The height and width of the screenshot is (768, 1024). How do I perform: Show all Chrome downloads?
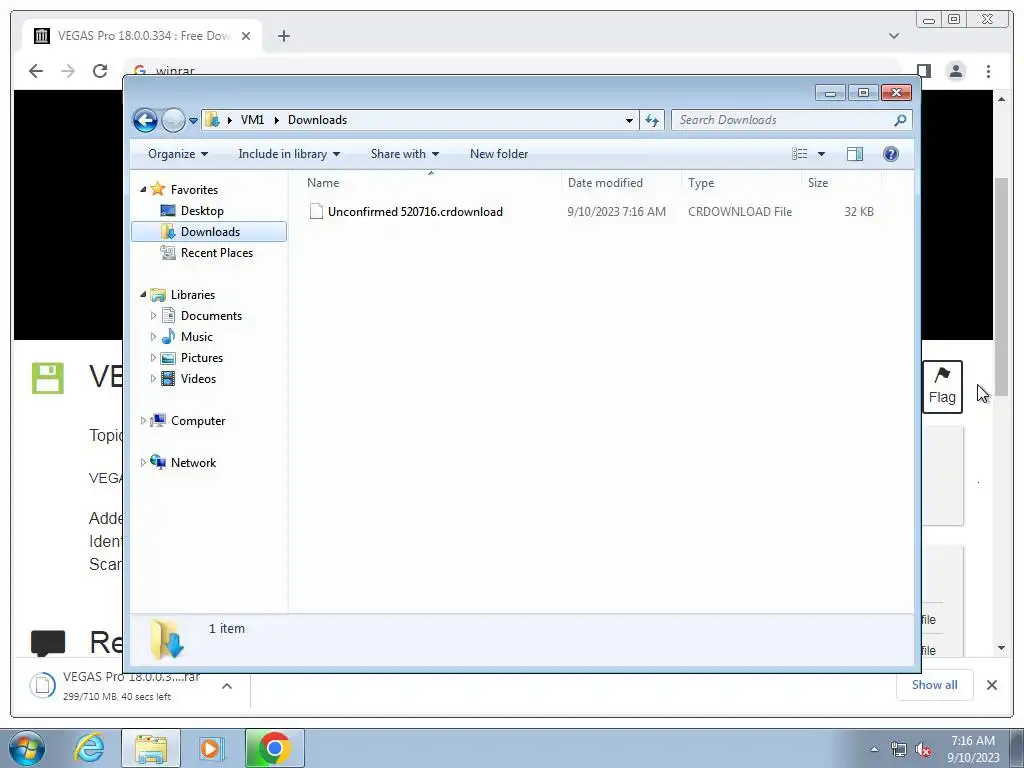(x=935, y=685)
